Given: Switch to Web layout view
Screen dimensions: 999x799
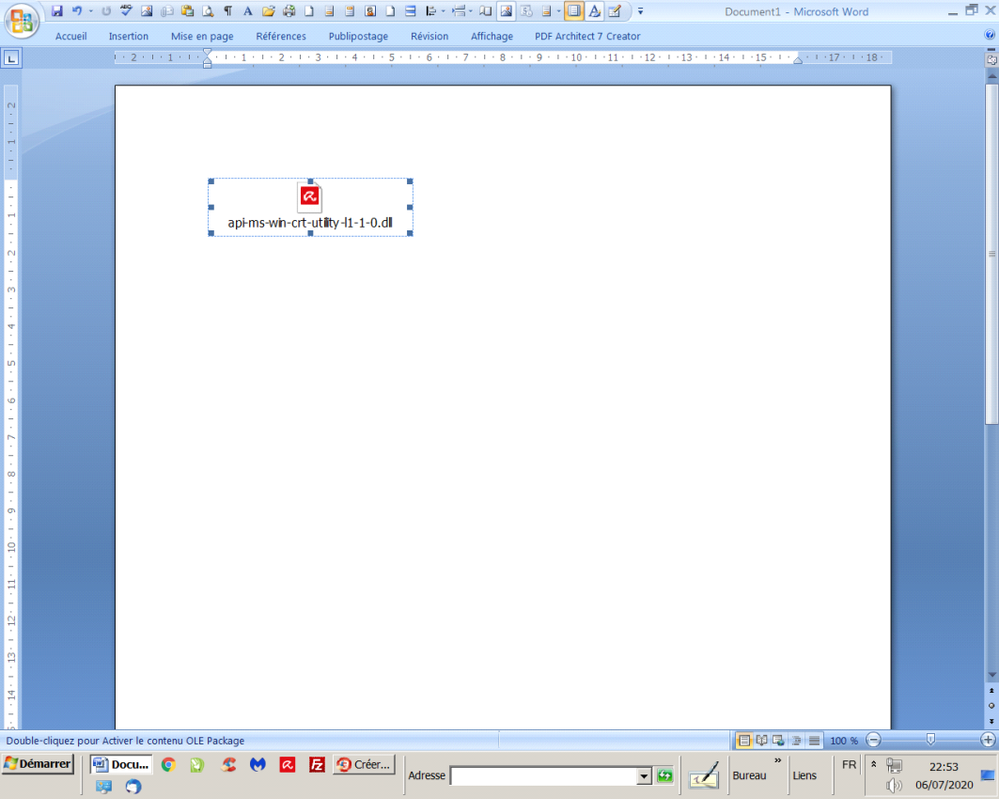Looking at the screenshot, I should click(777, 740).
